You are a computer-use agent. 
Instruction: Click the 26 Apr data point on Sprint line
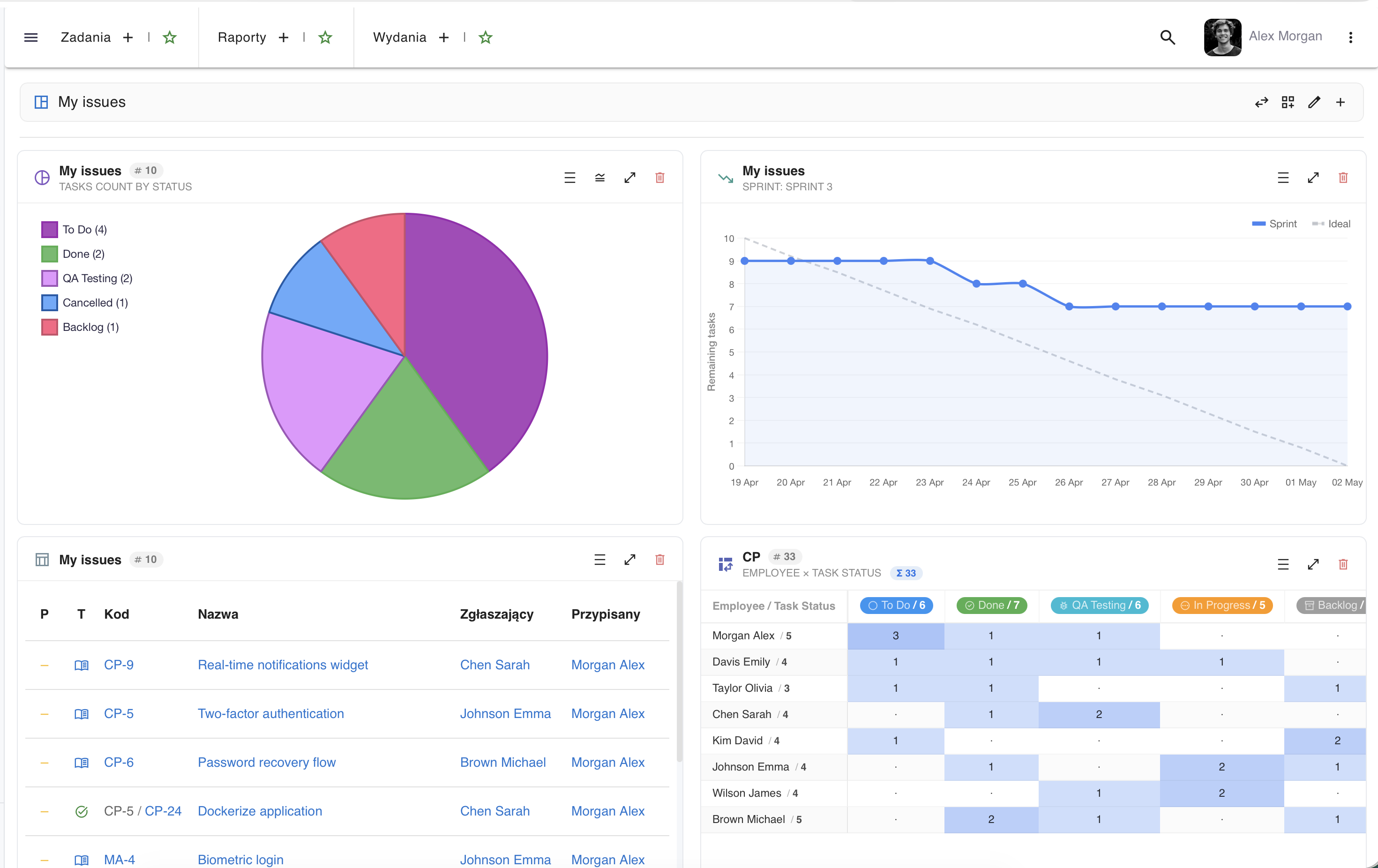click(x=1069, y=307)
